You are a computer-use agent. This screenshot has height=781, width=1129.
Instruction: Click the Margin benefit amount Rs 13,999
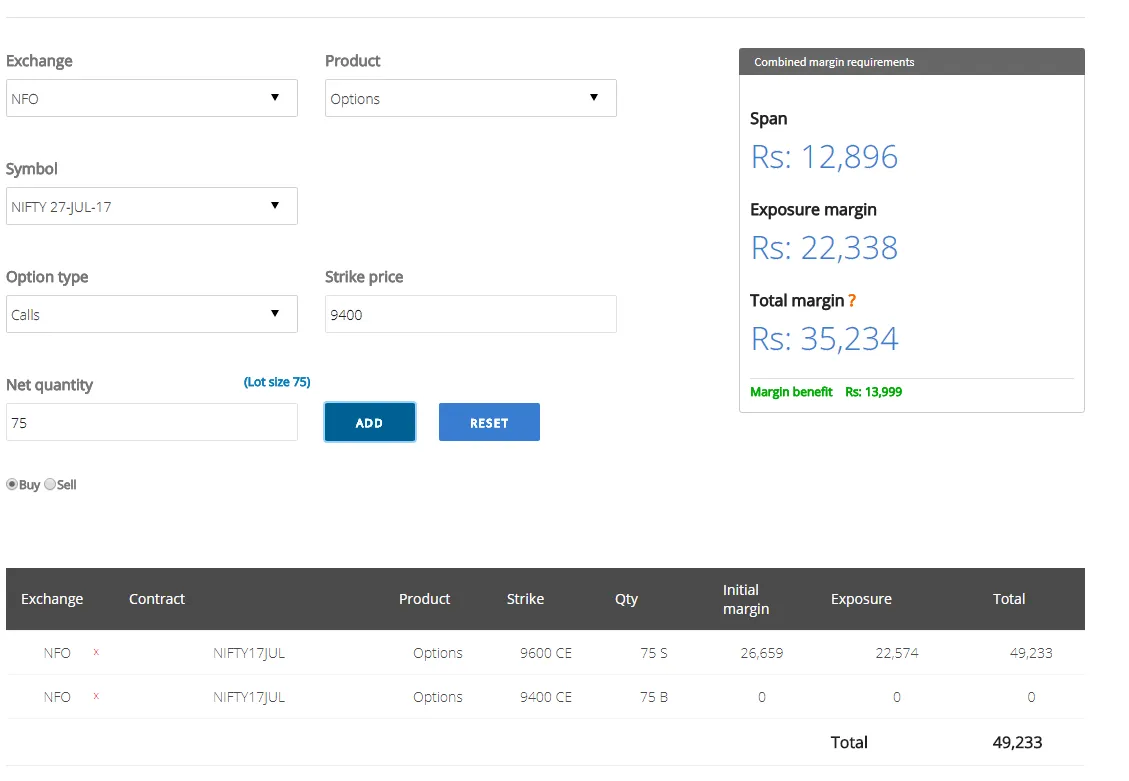click(x=874, y=391)
